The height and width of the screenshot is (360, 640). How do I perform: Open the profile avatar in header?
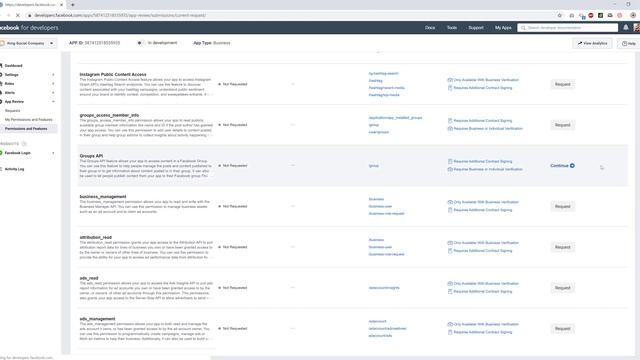click(x=636, y=27)
